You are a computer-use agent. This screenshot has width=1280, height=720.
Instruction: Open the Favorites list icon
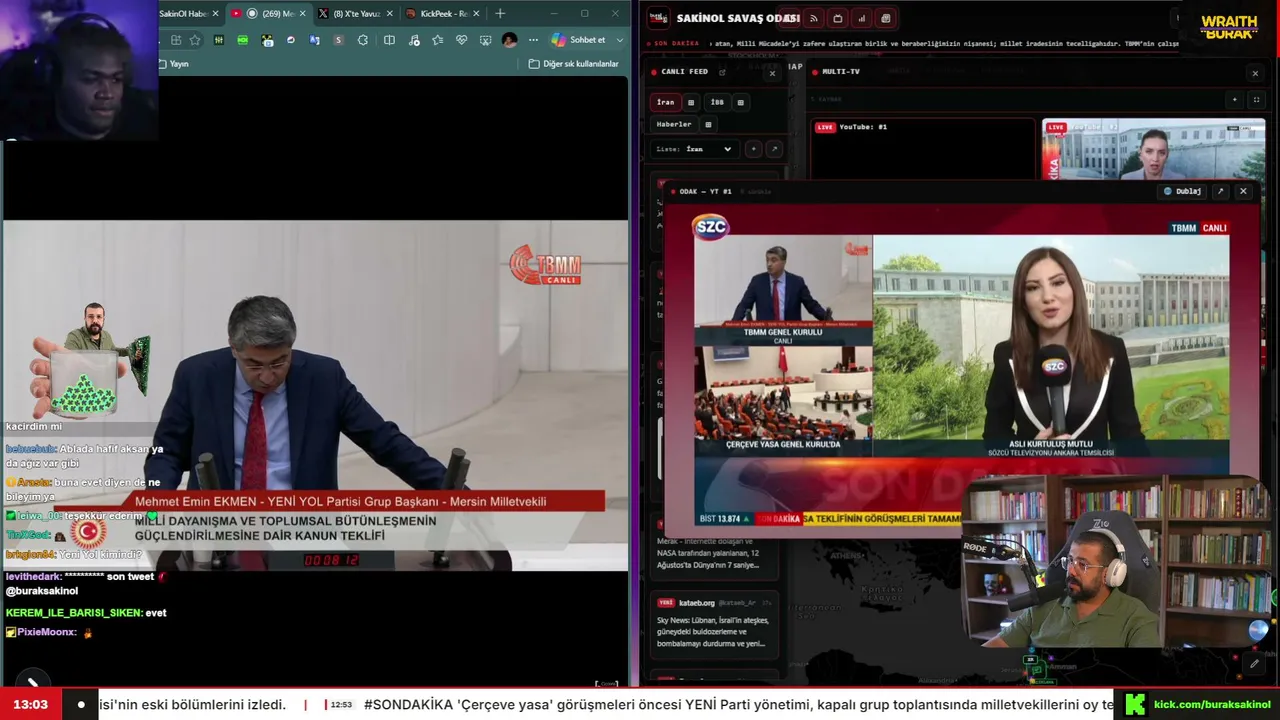437,40
